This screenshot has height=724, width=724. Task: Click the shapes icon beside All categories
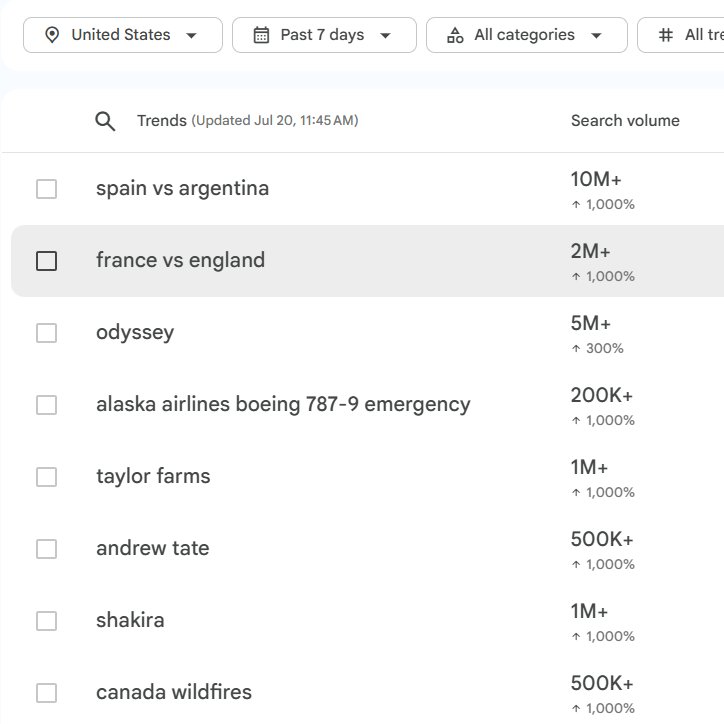click(x=455, y=35)
